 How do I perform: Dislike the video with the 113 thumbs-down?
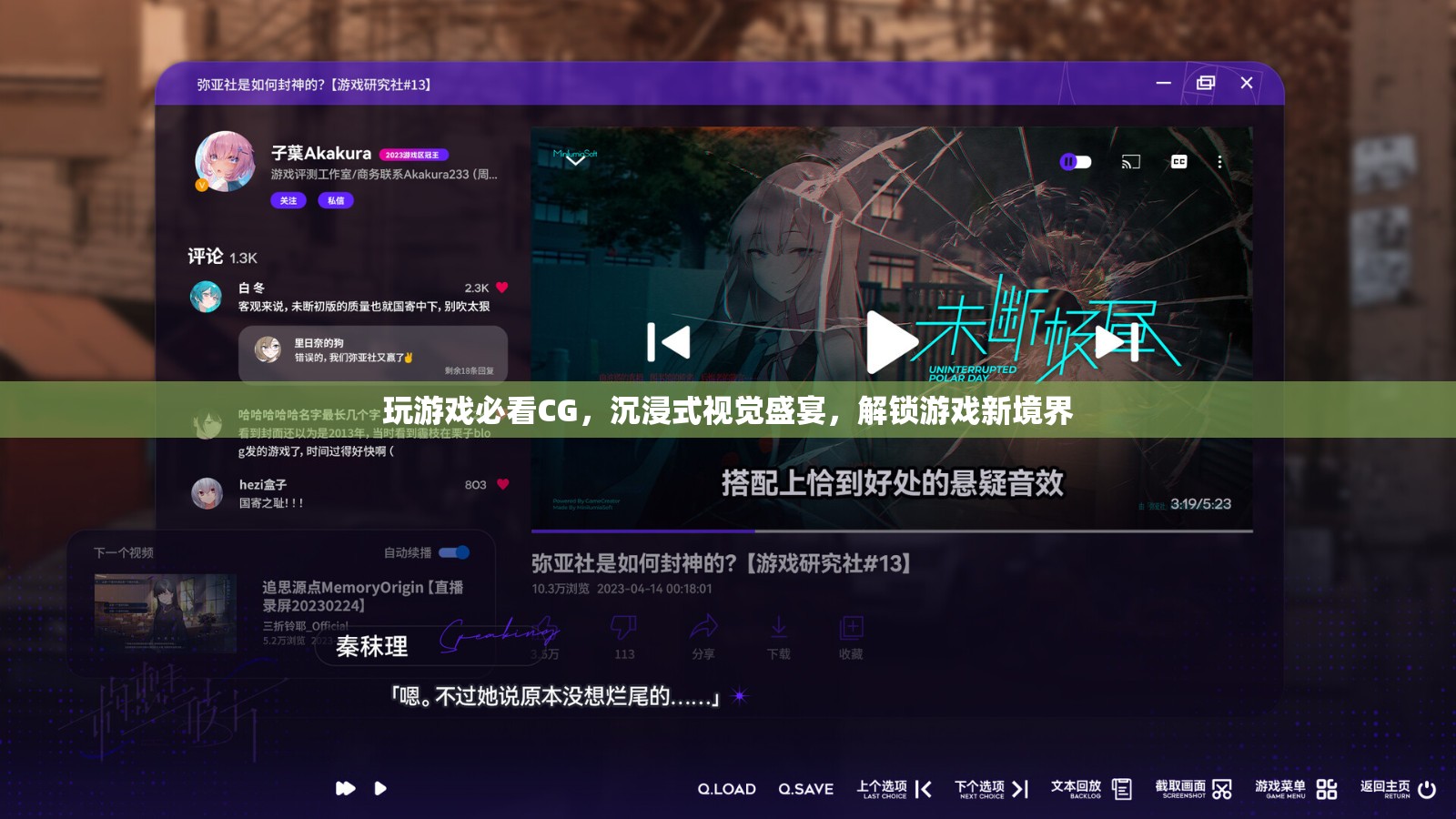click(x=623, y=636)
